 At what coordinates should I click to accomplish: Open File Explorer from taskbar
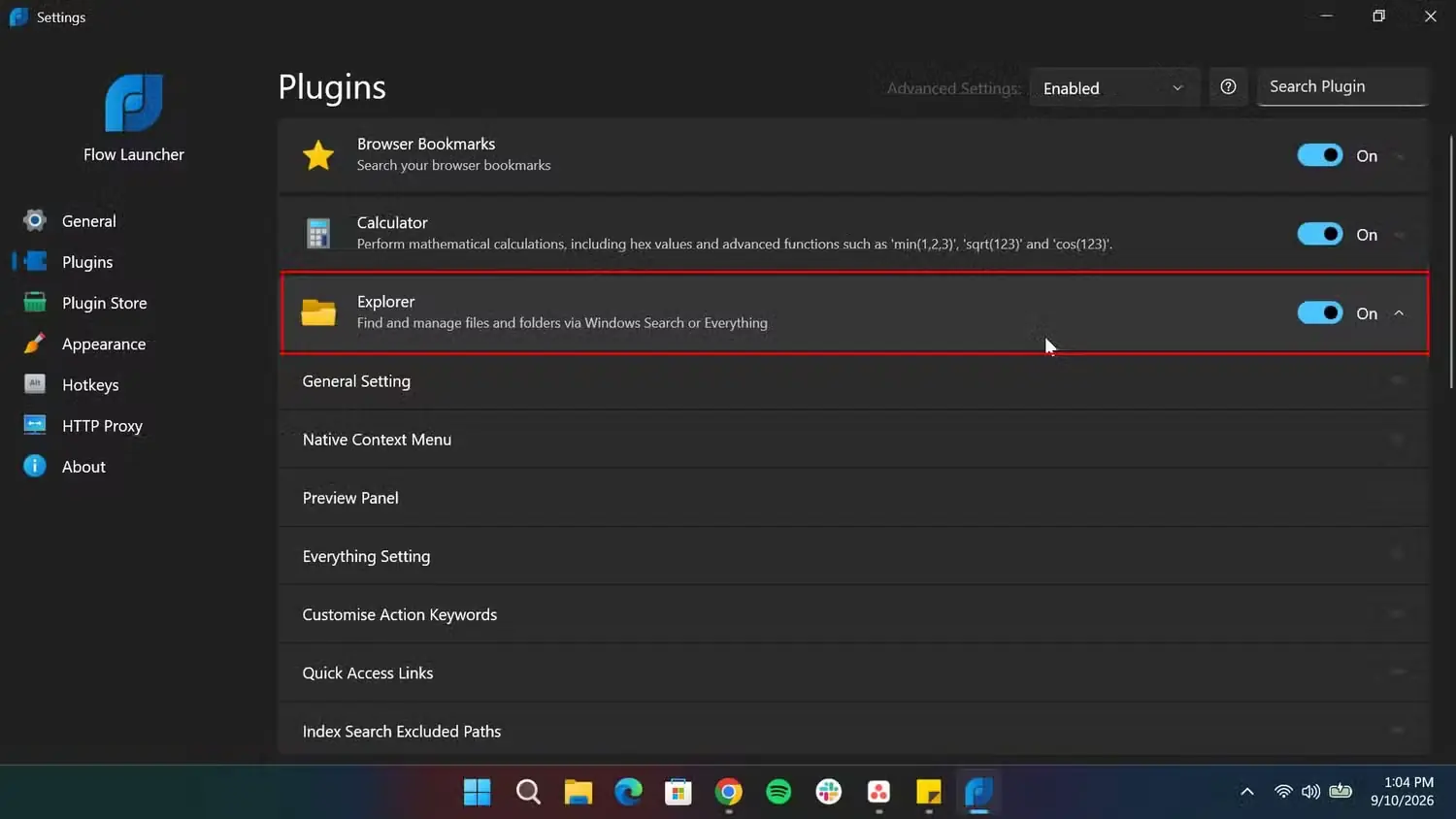[579, 792]
